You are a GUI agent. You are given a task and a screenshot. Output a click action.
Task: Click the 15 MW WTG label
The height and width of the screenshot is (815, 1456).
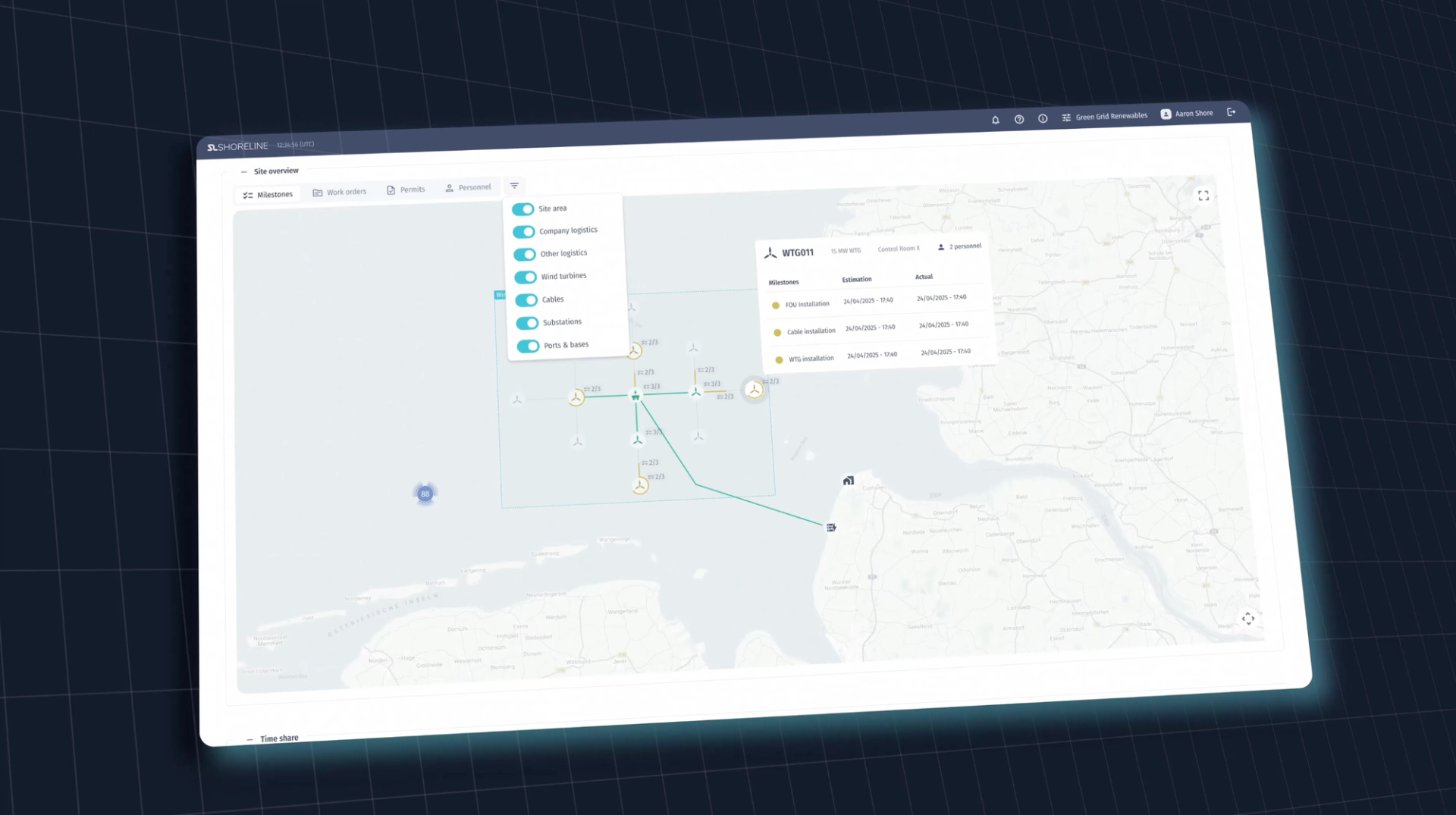[846, 251]
